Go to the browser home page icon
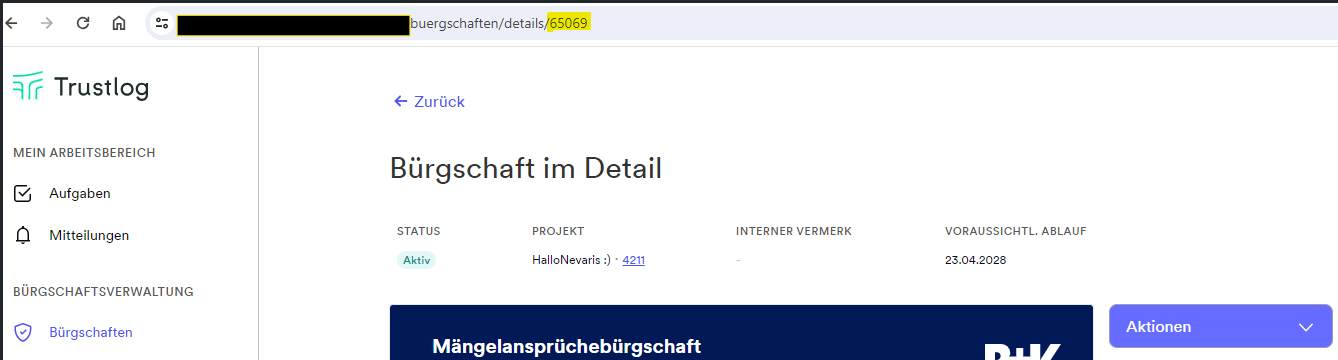Screen dimensions: 1338x360 click(x=119, y=23)
